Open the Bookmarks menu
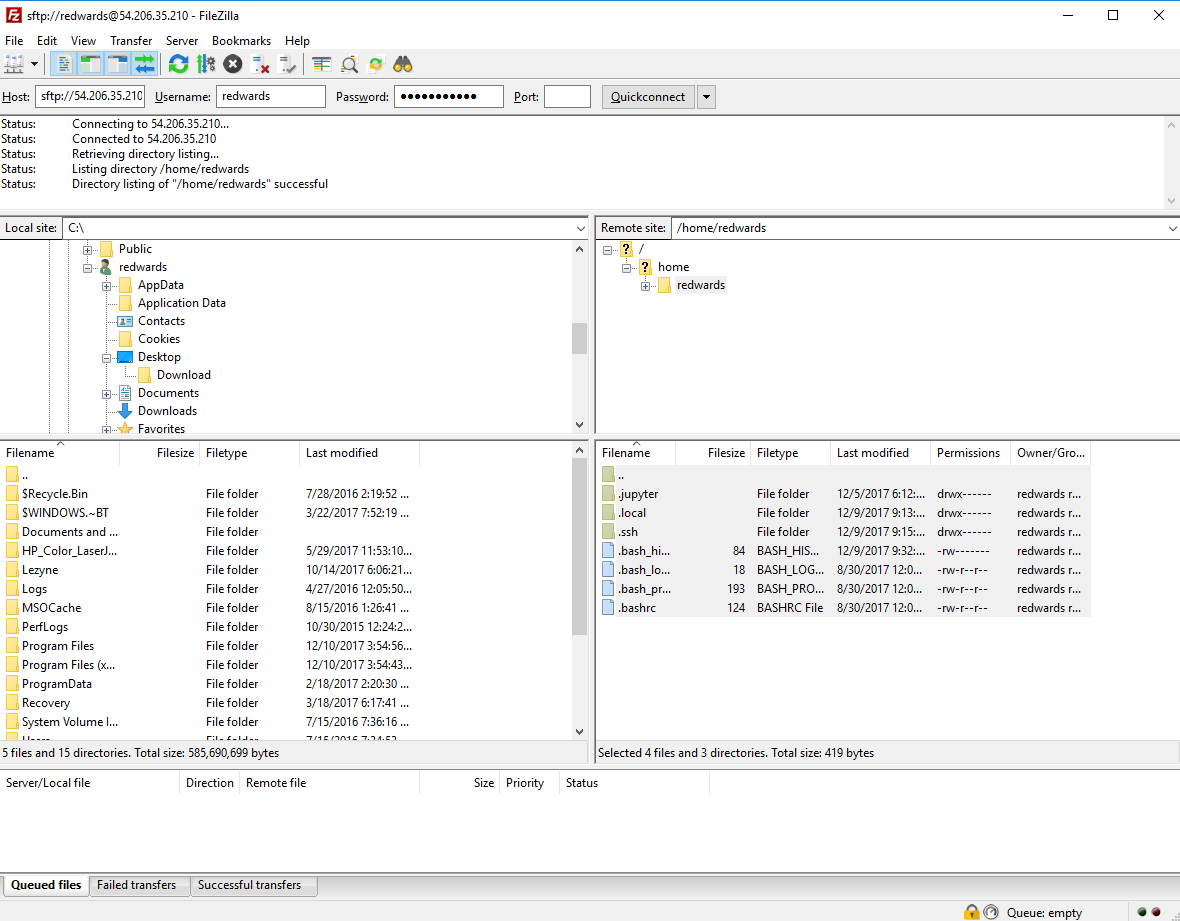1180x921 pixels. click(x=241, y=41)
